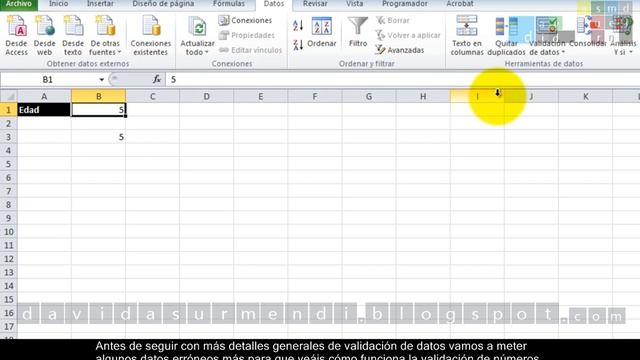Select row 10 header
The width and height of the screenshot is (640, 360).
[9, 231]
